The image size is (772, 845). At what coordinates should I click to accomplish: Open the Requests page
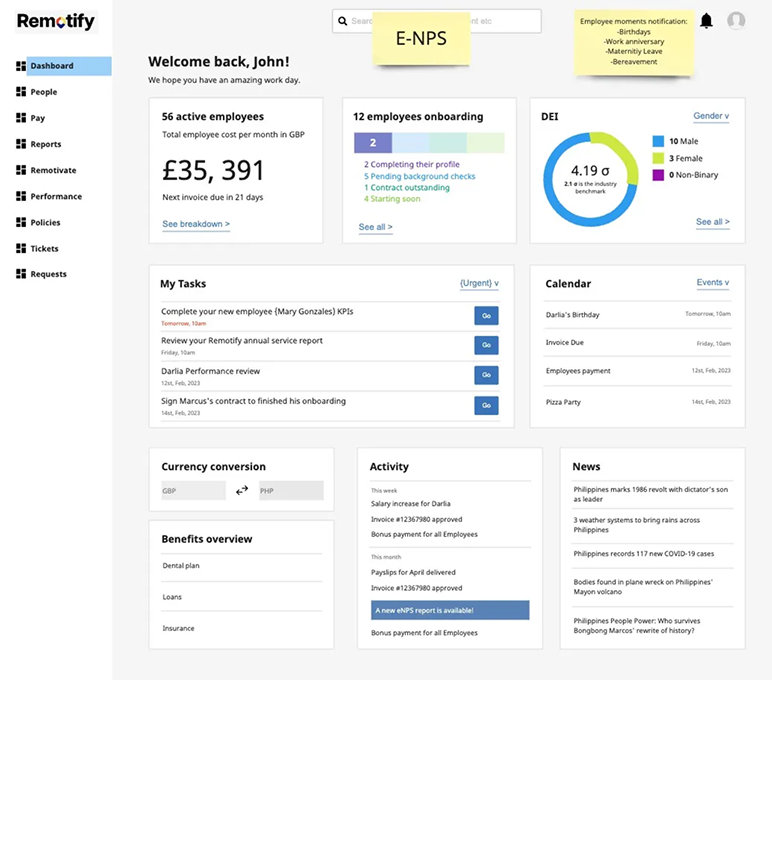tap(48, 274)
